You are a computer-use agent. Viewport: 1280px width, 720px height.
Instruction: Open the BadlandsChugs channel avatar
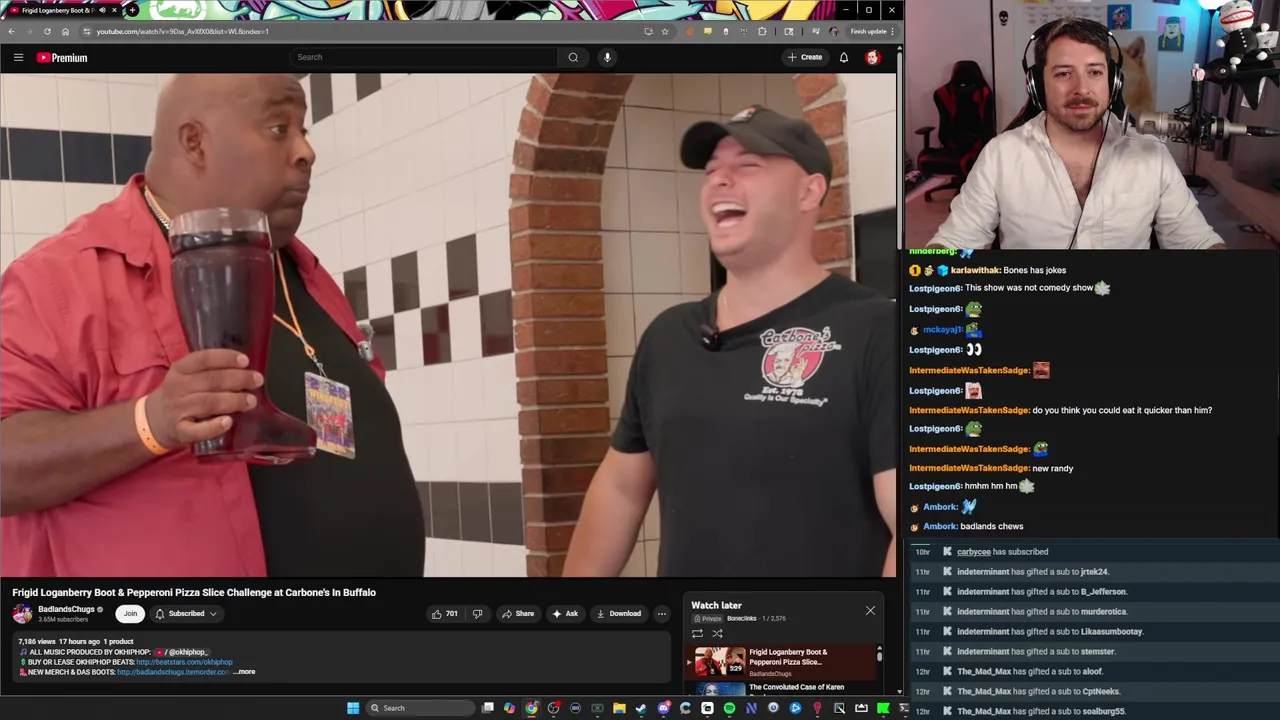pos(22,613)
